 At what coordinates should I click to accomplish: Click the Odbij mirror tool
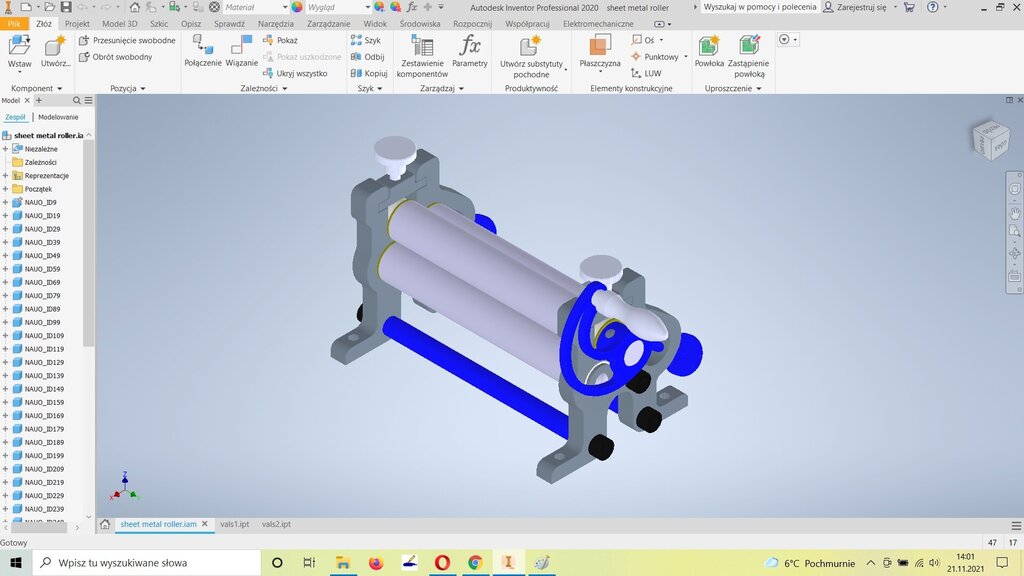[x=368, y=57]
